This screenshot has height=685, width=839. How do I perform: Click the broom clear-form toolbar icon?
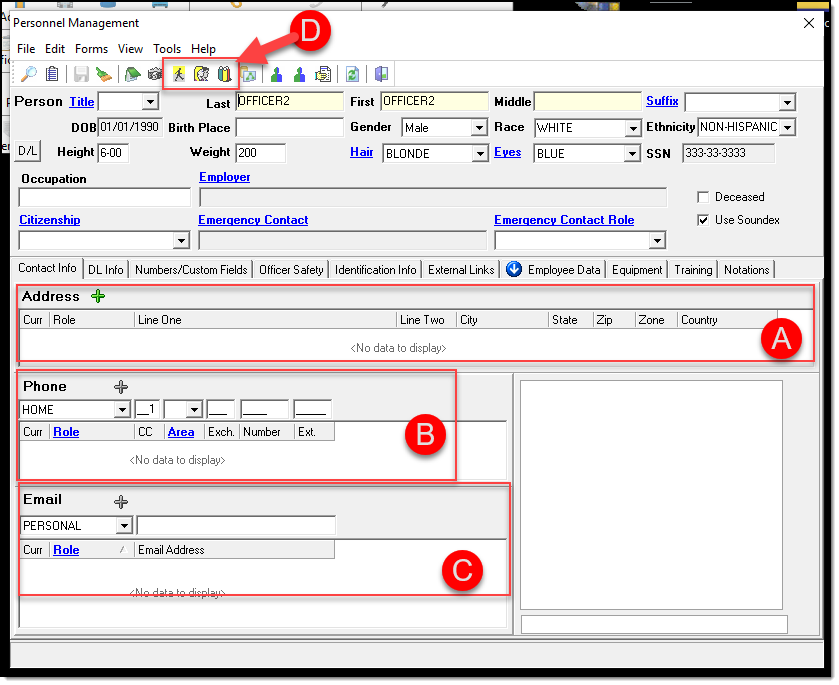point(104,74)
